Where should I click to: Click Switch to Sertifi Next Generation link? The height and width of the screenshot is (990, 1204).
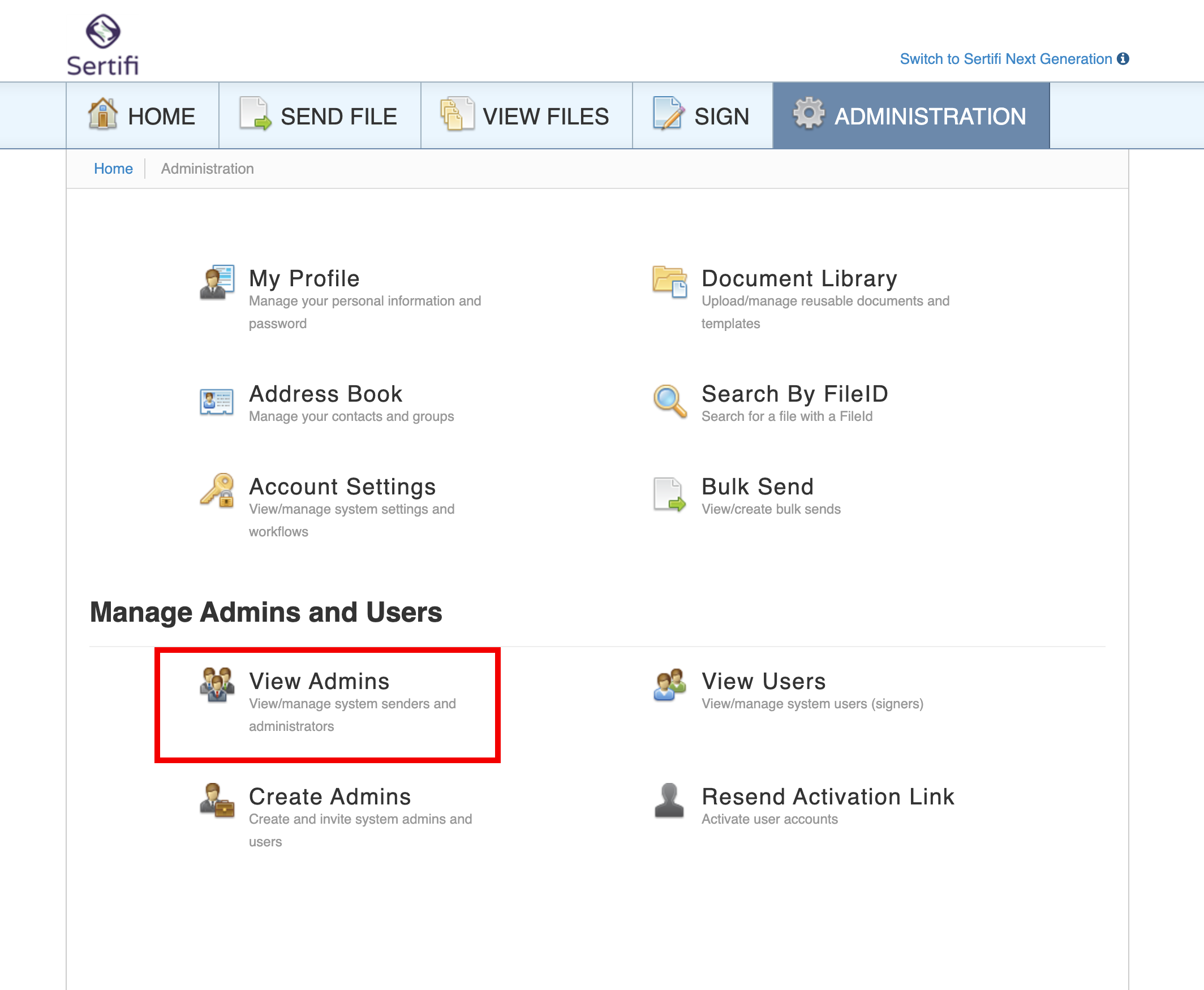[x=1005, y=59]
